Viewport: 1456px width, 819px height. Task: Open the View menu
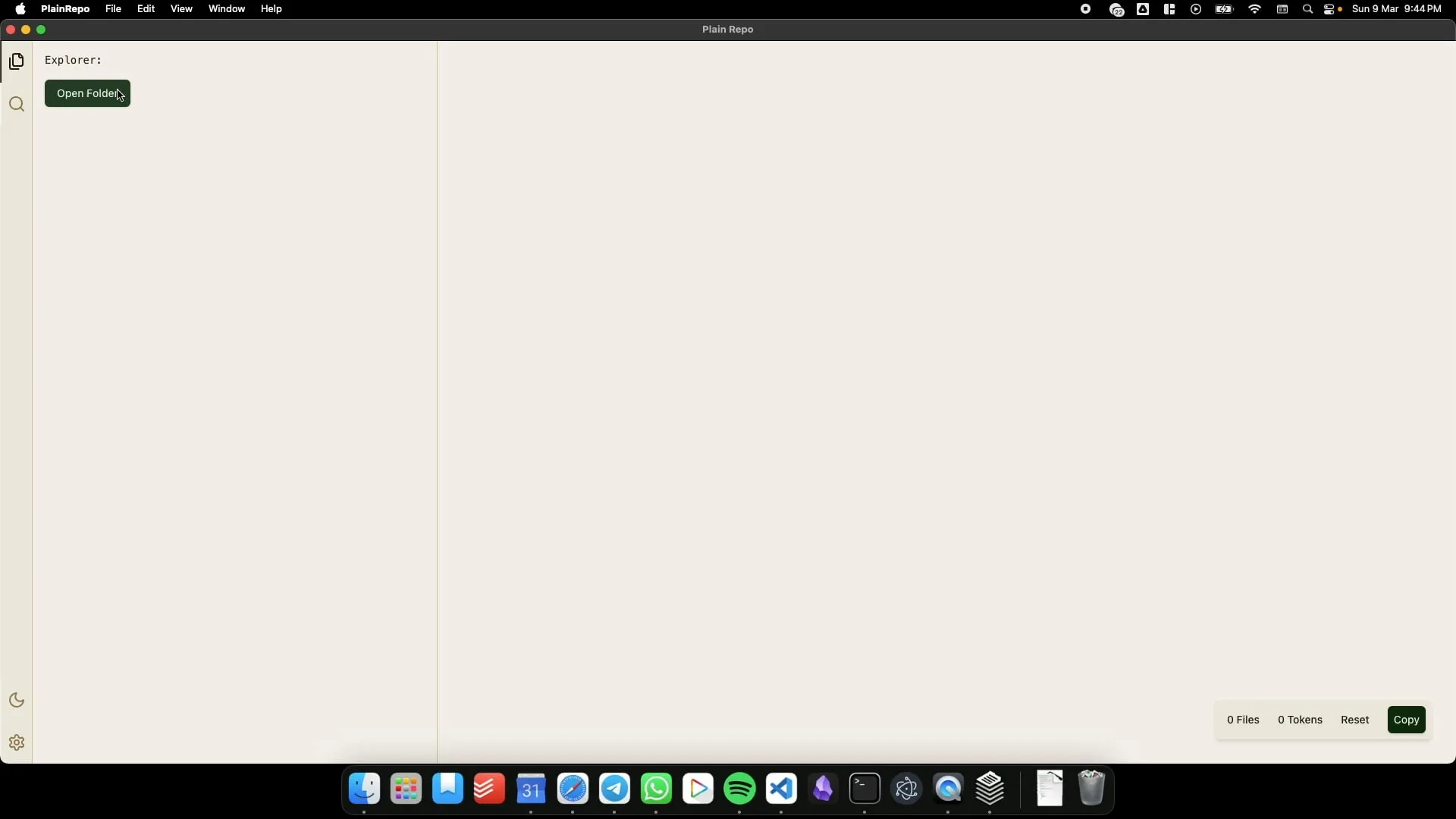(181, 9)
